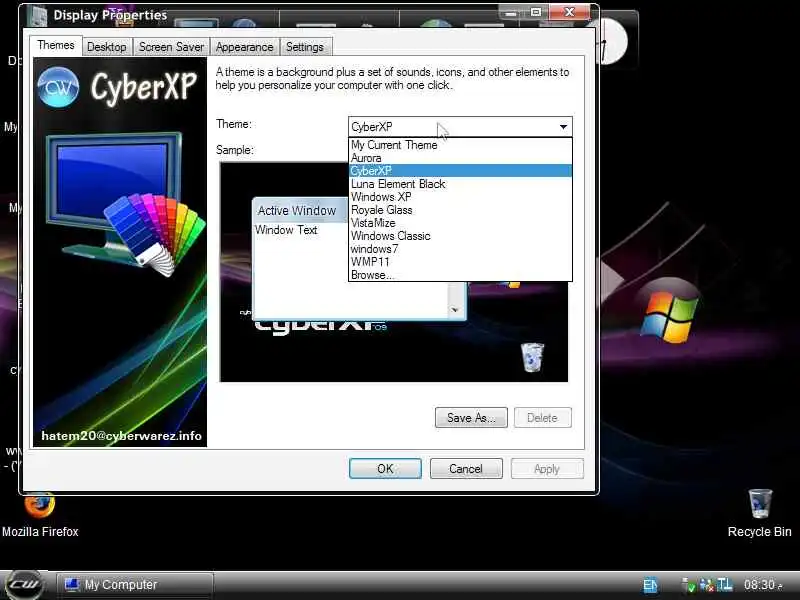Confirm with the OK button
The image size is (800, 600).
click(385, 469)
